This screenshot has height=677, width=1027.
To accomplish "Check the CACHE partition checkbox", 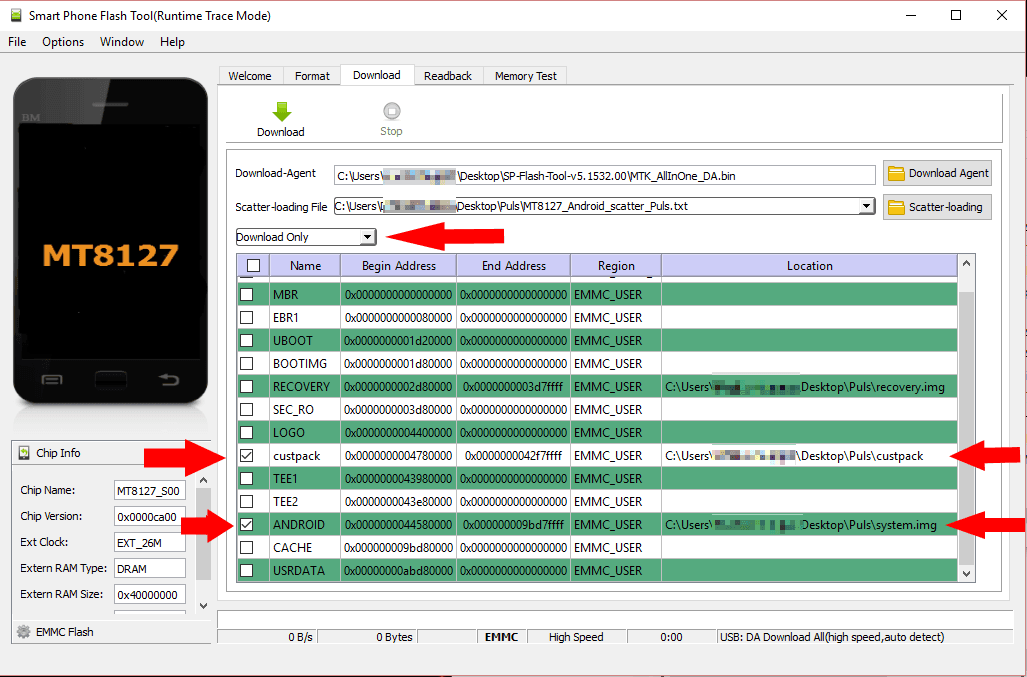I will point(247,547).
